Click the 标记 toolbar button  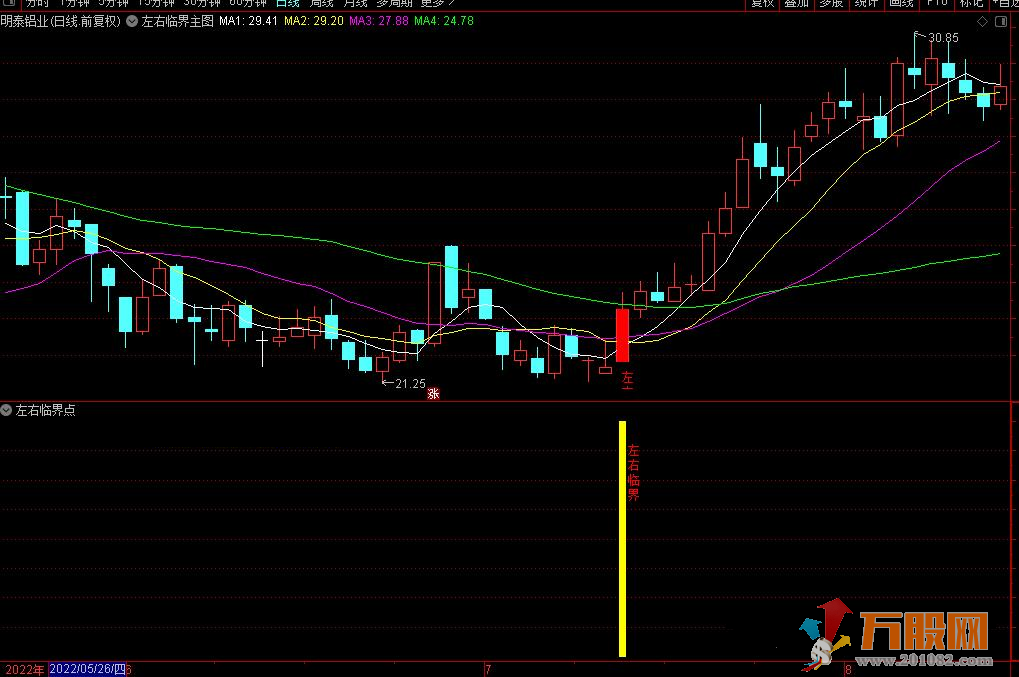pyautogui.click(x=972, y=3)
